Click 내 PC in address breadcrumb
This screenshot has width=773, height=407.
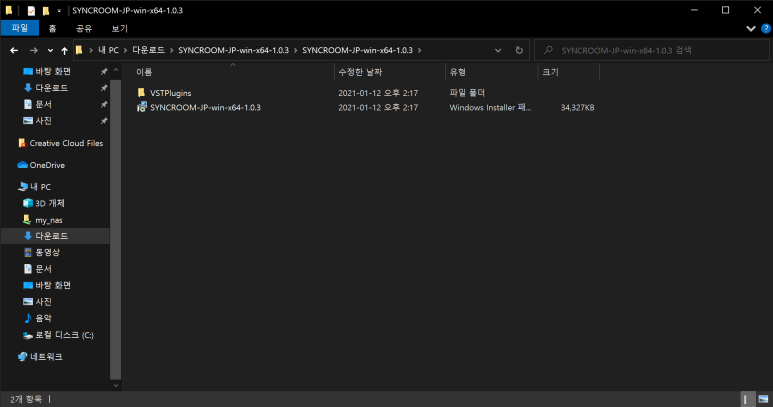click(x=108, y=50)
